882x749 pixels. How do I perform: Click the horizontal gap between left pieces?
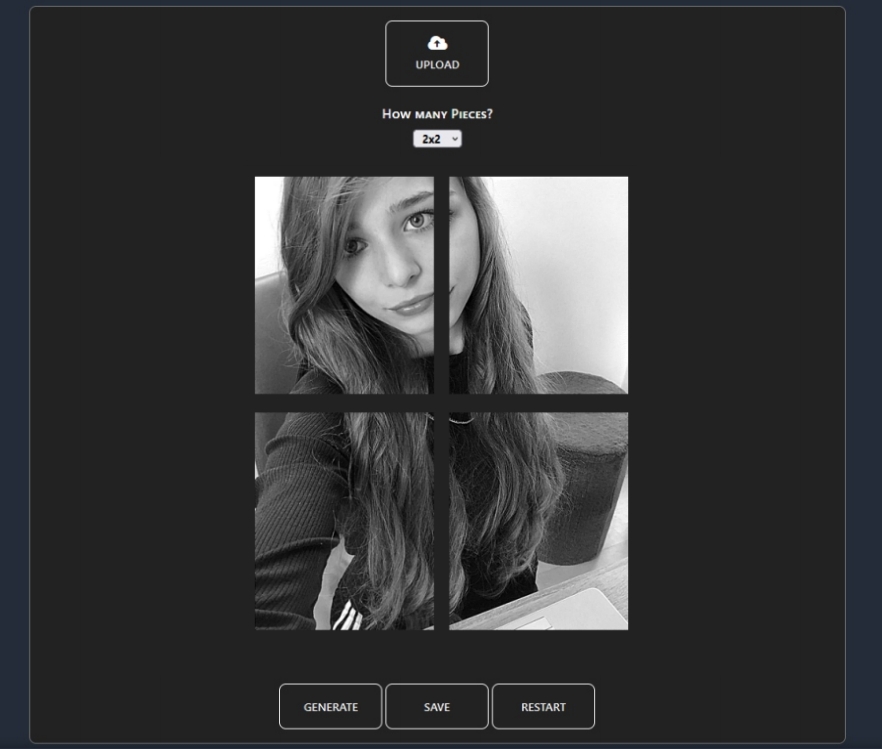(x=344, y=403)
